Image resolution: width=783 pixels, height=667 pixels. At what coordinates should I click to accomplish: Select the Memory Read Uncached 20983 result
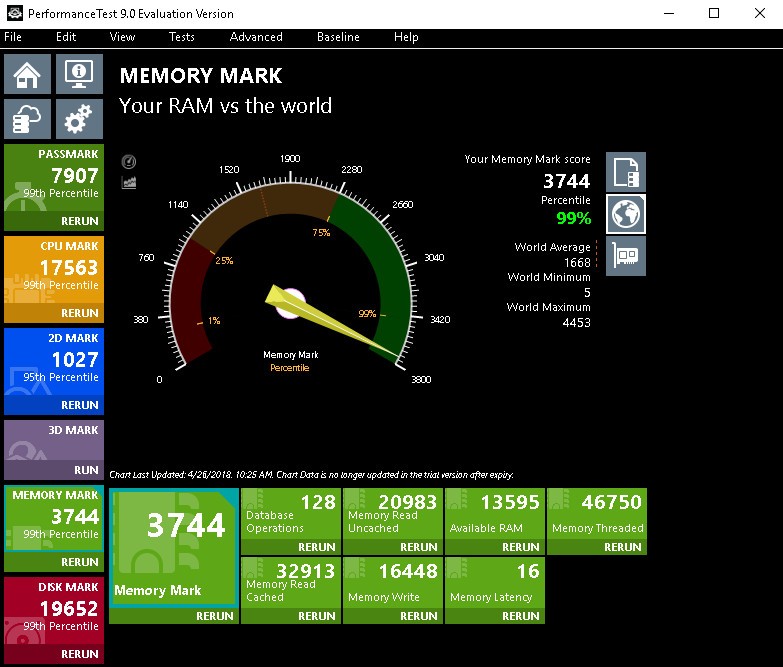pos(393,514)
